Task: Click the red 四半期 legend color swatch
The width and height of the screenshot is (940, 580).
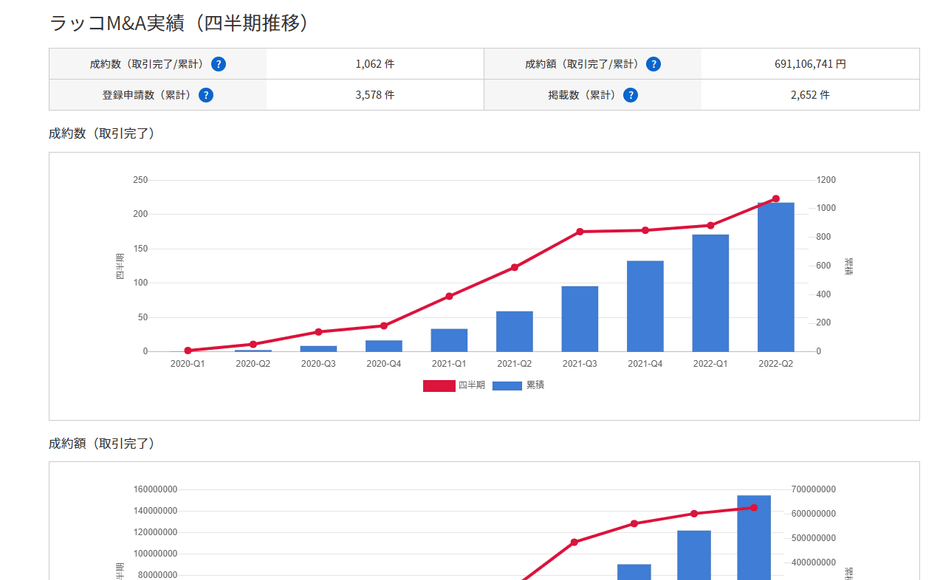Action: pyautogui.click(x=438, y=385)
